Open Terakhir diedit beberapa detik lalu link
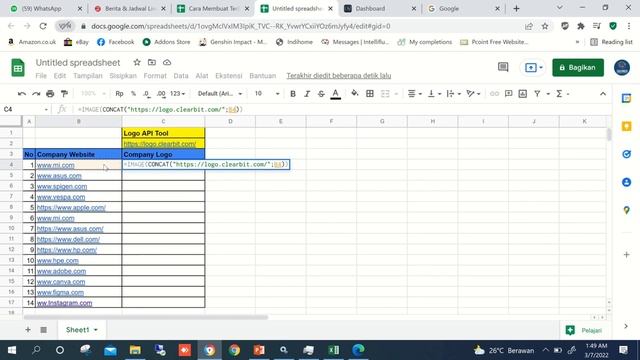 338,76
